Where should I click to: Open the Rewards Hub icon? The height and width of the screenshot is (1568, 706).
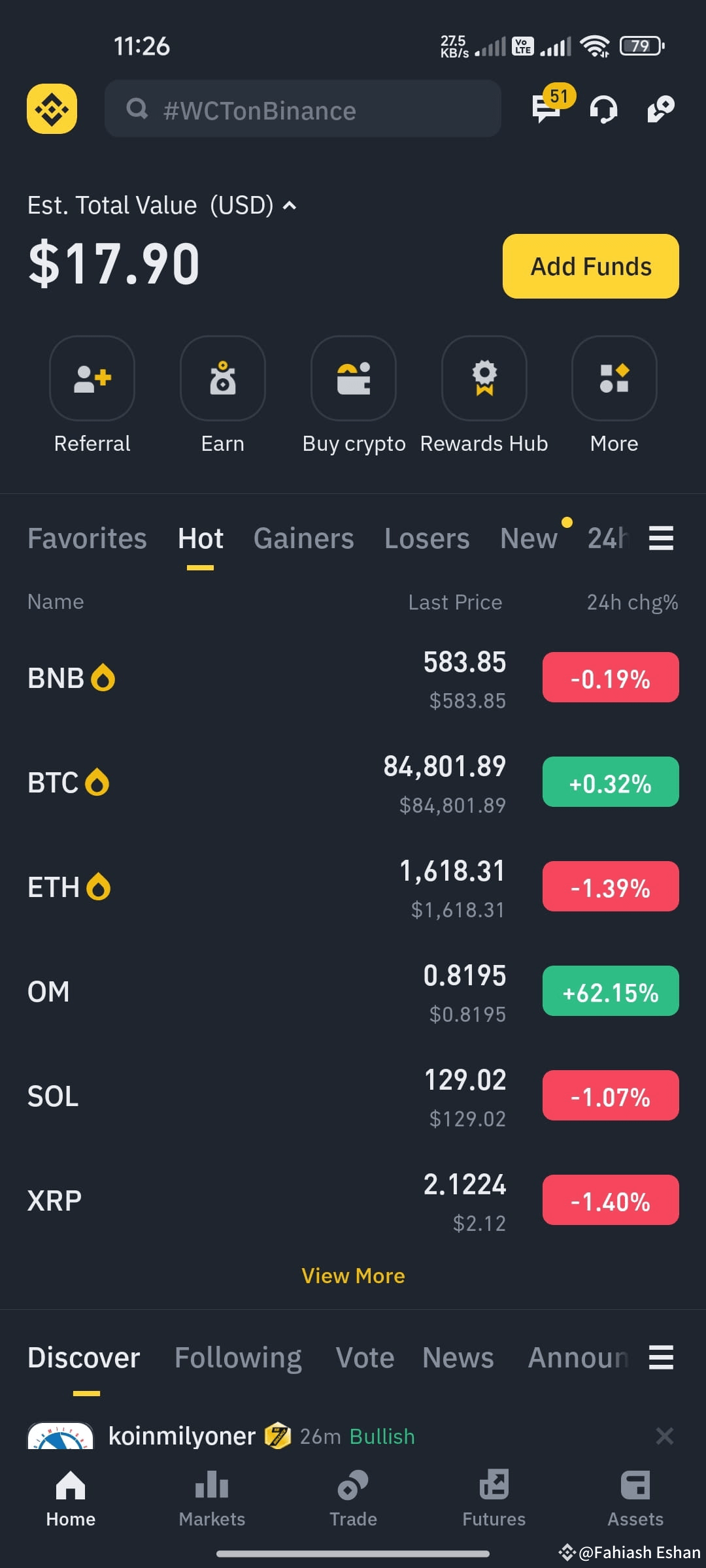pyautogui.click(x=484, y=378)
